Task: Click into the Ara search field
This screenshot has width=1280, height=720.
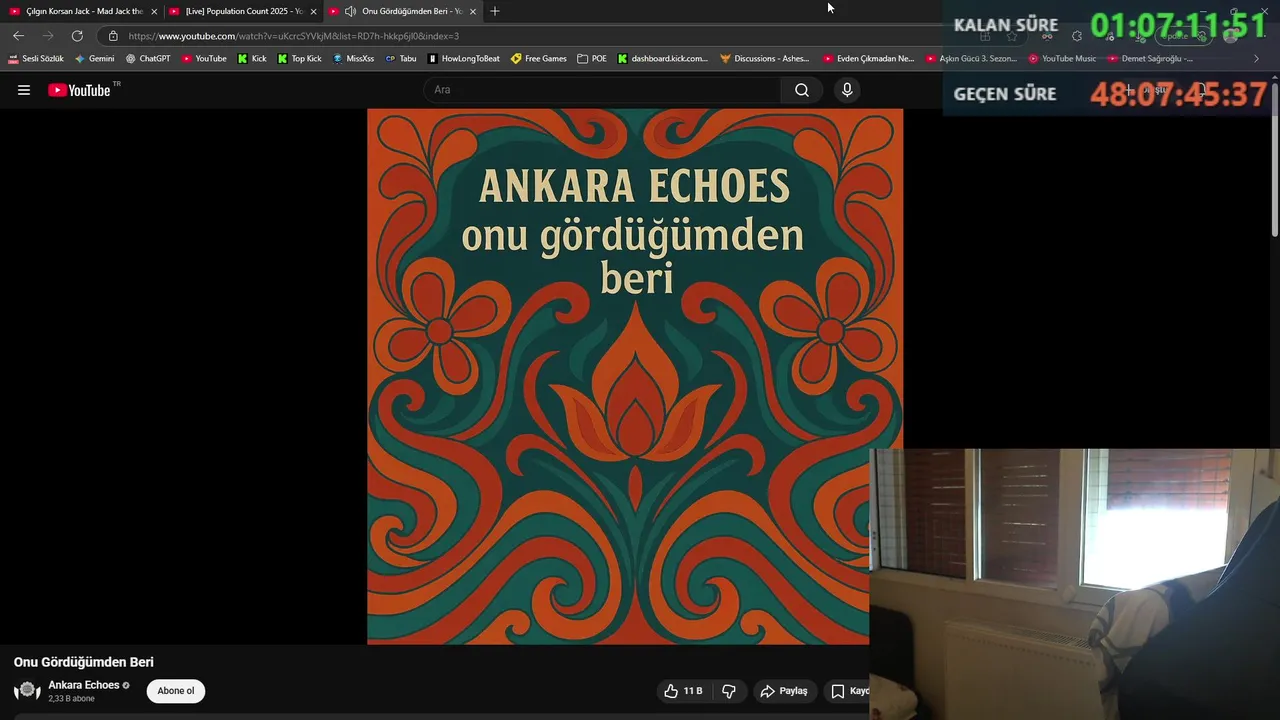Action: point(603,90)
